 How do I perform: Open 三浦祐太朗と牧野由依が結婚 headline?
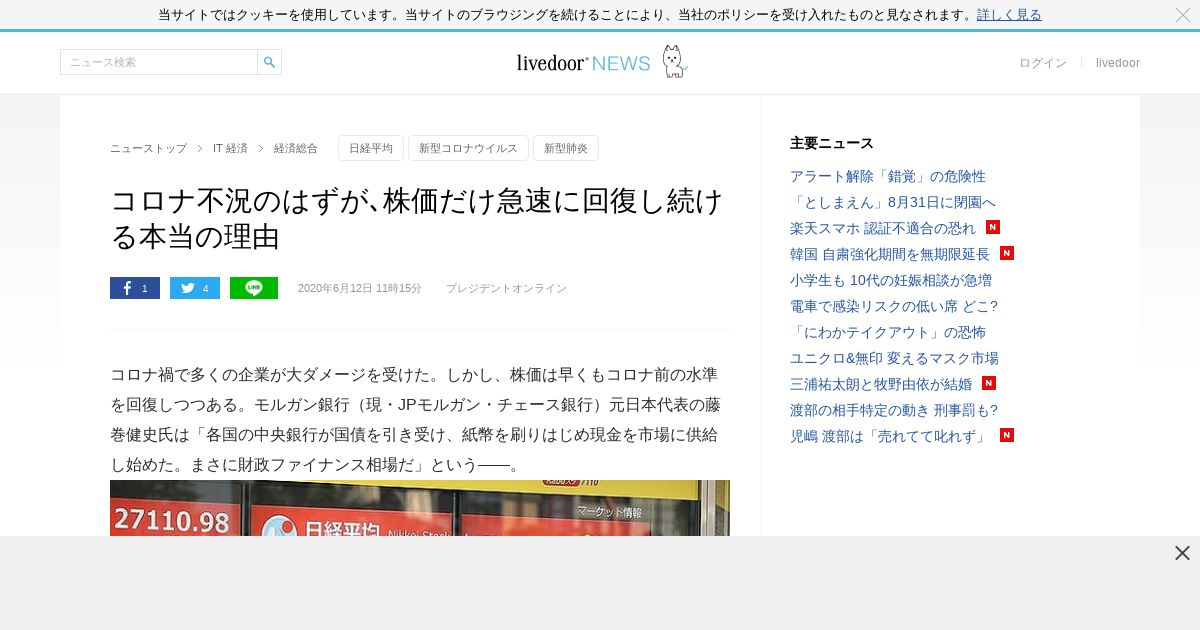click(881, 384)
